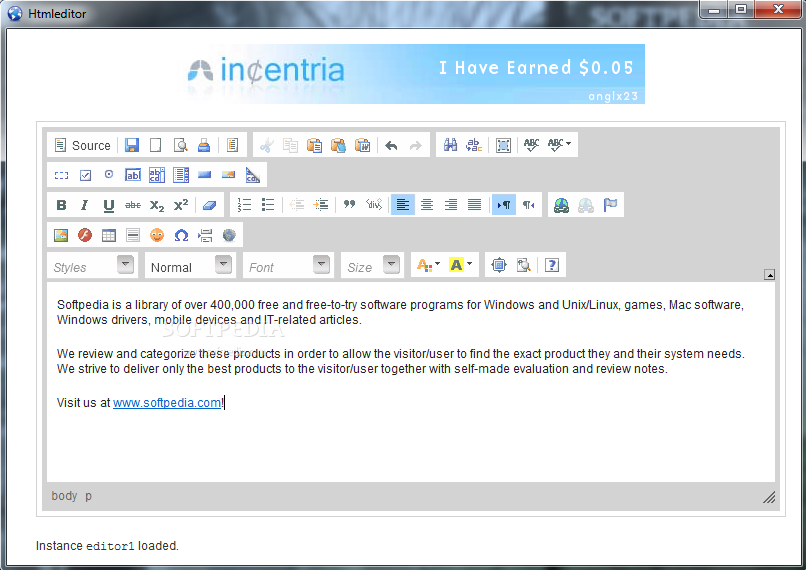Insert a Radio Button field
Viewport: 806px width, 570px height.
(109, 175)
